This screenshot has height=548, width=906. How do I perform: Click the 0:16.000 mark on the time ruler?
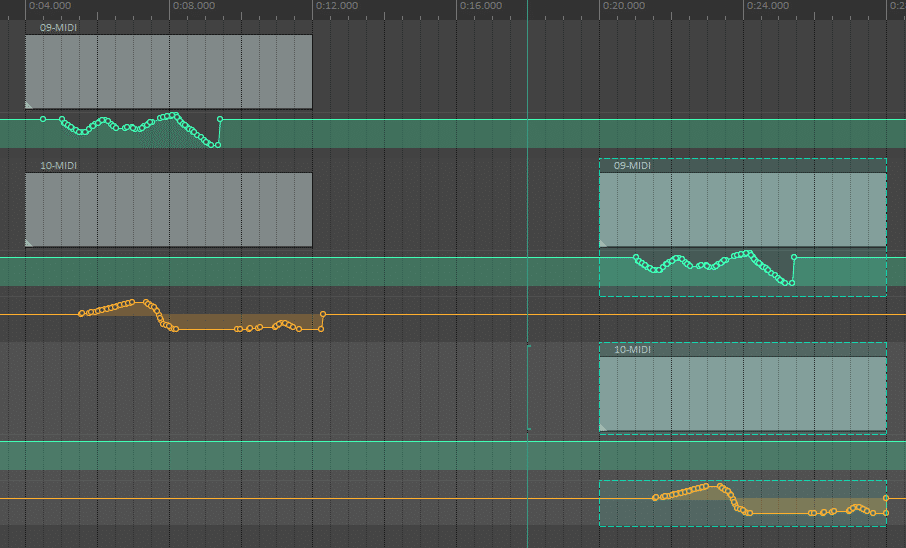pyautogui.click(x=481, y=6)
